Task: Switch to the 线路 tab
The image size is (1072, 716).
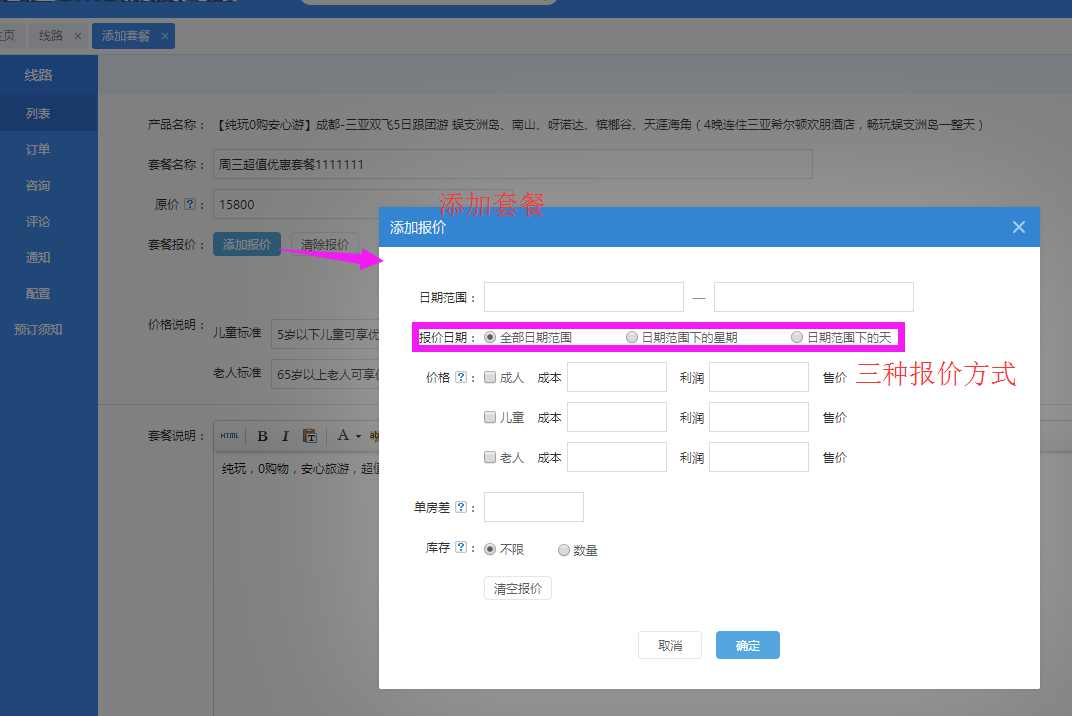Action: (x=51, y=36)
